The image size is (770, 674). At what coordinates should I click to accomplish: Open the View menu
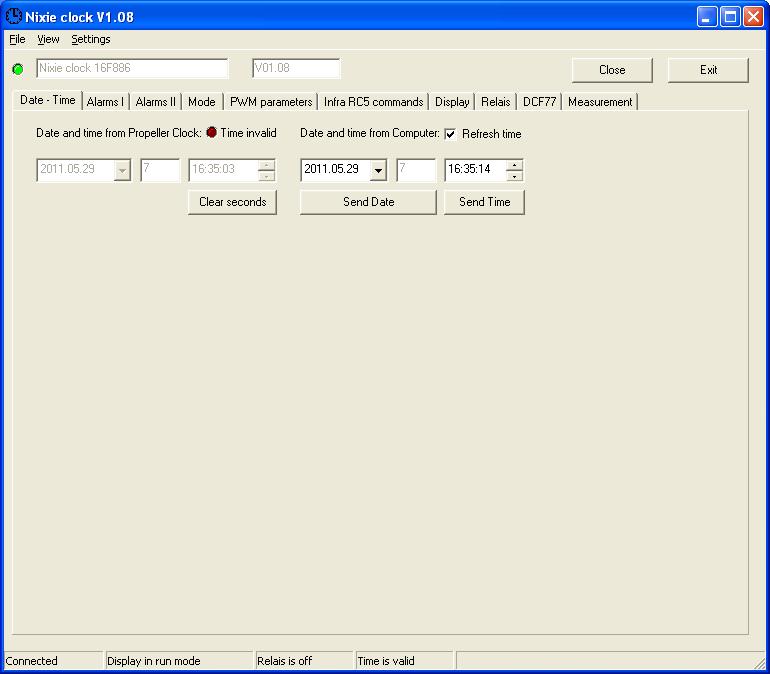pyautogui.click(x=48, y=39)
